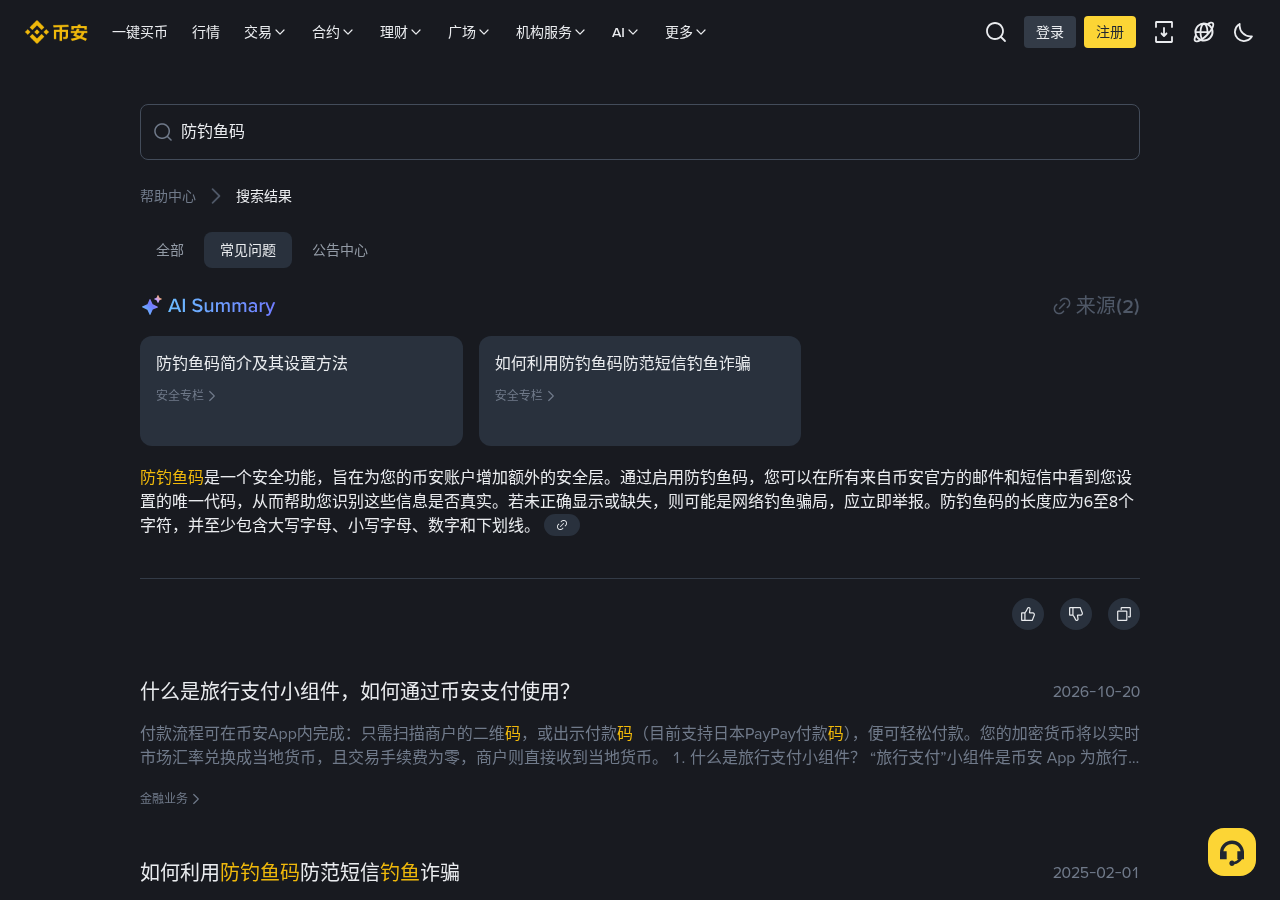Open the download app icon
Image resolution: width=1280 pixels, height=900 pixels.
pos(1164,32)
